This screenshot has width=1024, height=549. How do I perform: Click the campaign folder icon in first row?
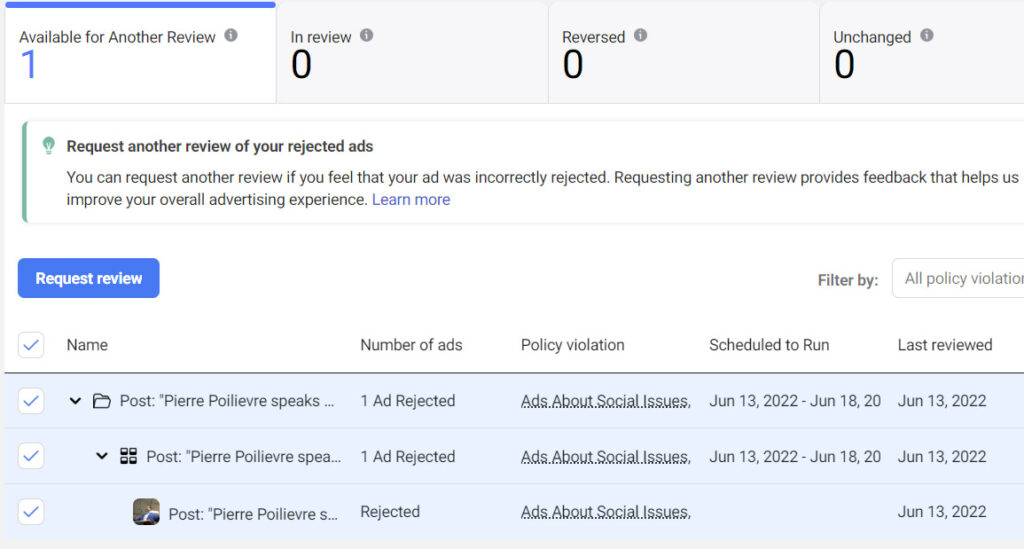101,401
